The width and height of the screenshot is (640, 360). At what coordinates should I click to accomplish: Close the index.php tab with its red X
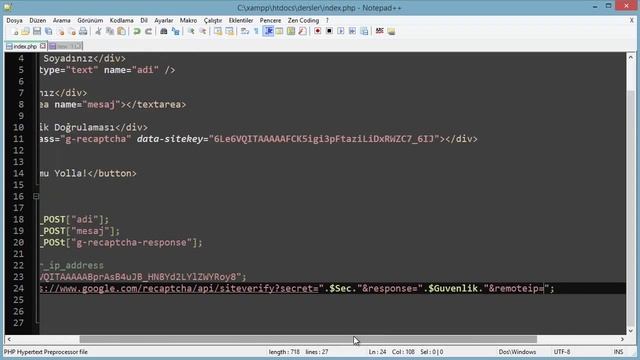[x=43, y=46]
